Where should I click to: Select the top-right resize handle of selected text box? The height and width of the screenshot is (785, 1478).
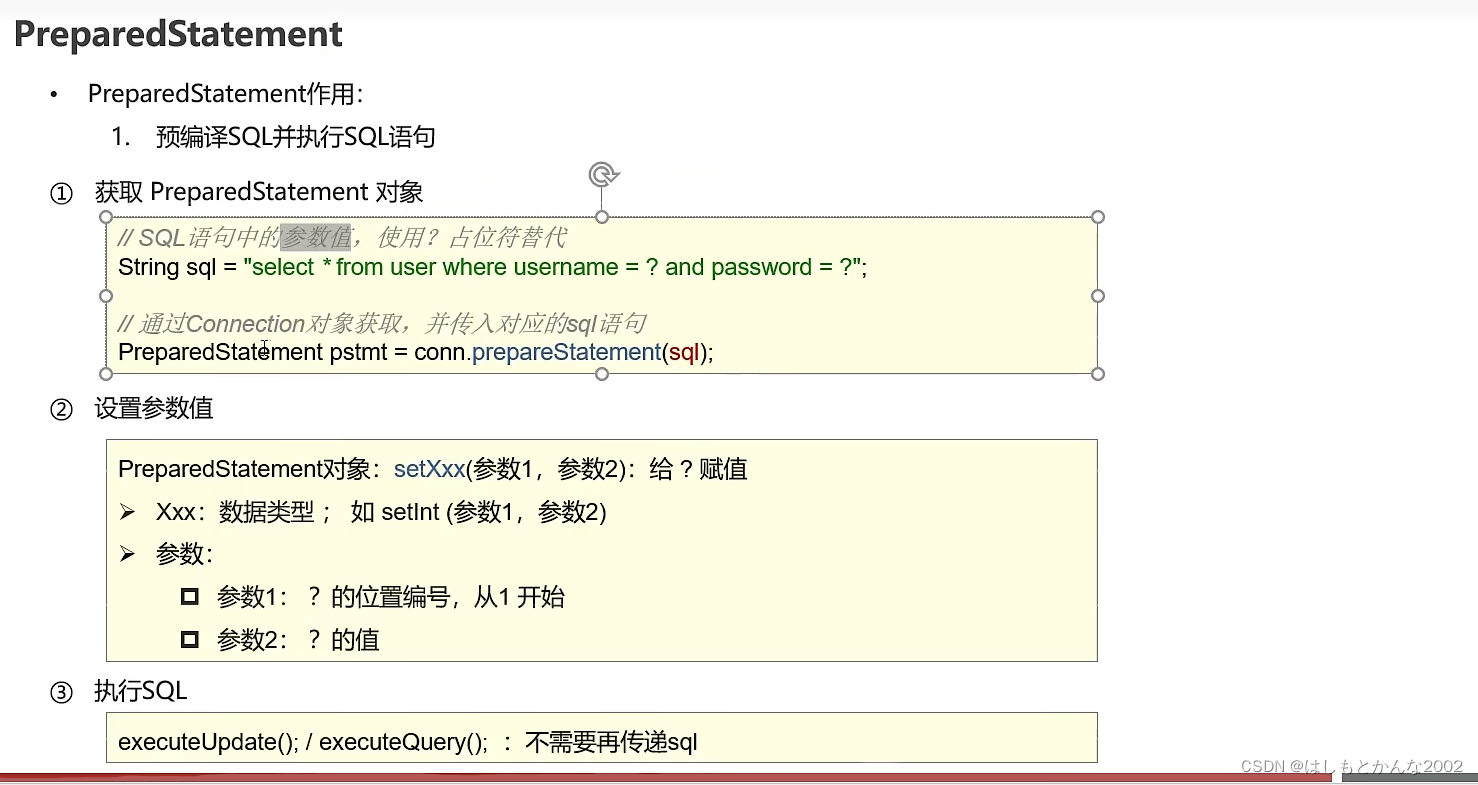pos(1098,217)
